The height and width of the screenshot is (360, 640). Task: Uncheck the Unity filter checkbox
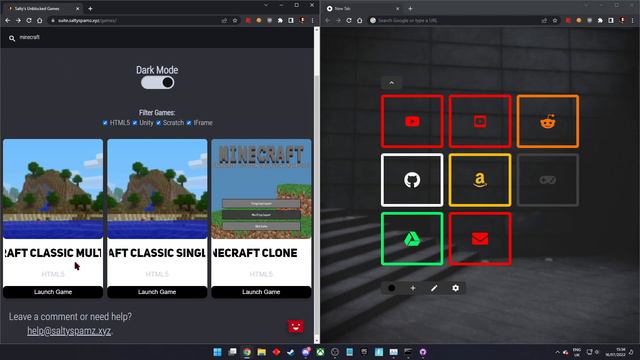click(135, 123)
